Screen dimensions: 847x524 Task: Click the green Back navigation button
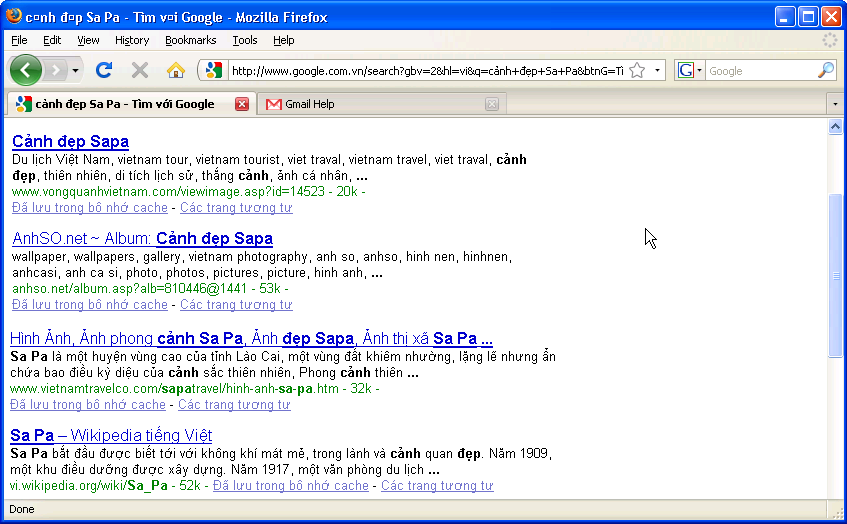pos(25,70)
